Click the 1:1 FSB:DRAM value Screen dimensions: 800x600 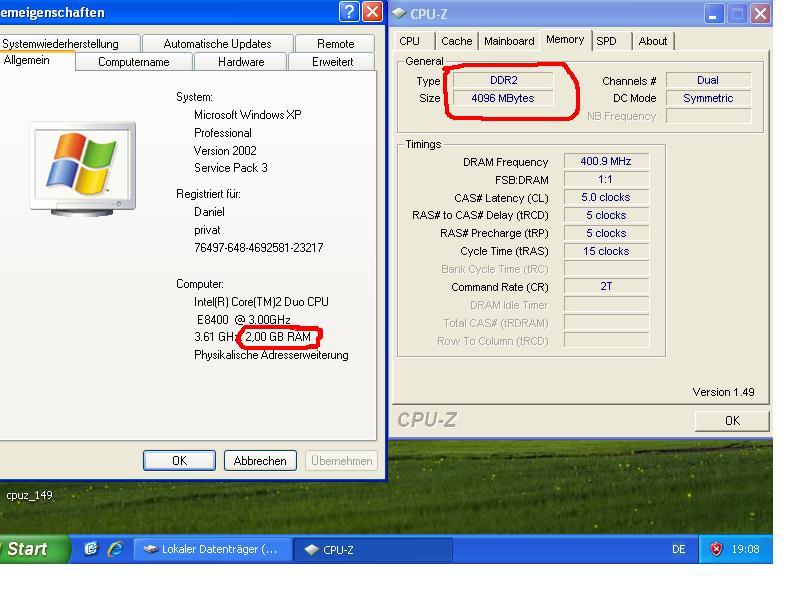[x=606, y=179]
